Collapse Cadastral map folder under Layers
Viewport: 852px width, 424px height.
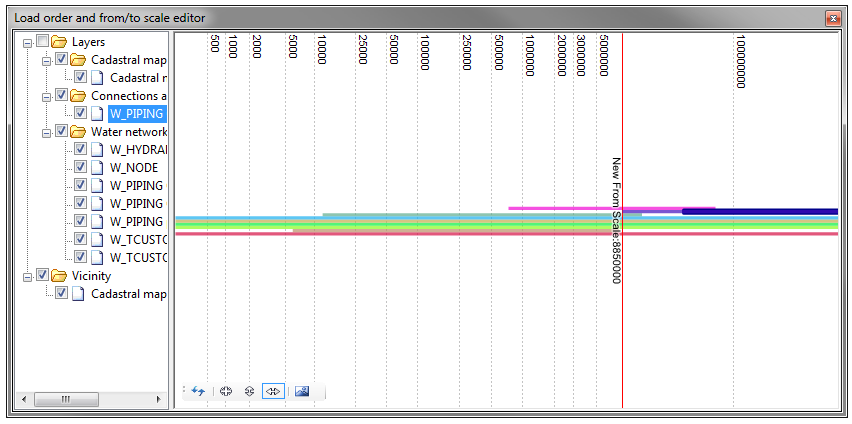[x=47, y=60]
